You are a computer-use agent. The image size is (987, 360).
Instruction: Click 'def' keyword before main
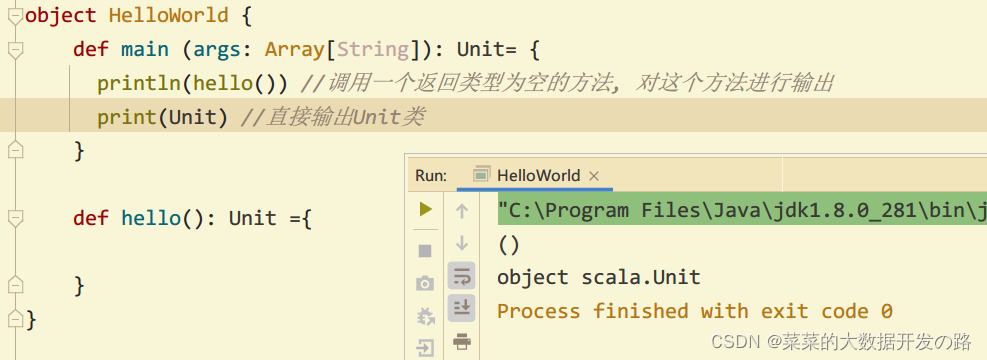pyautogui.click(x=91, y=49)
